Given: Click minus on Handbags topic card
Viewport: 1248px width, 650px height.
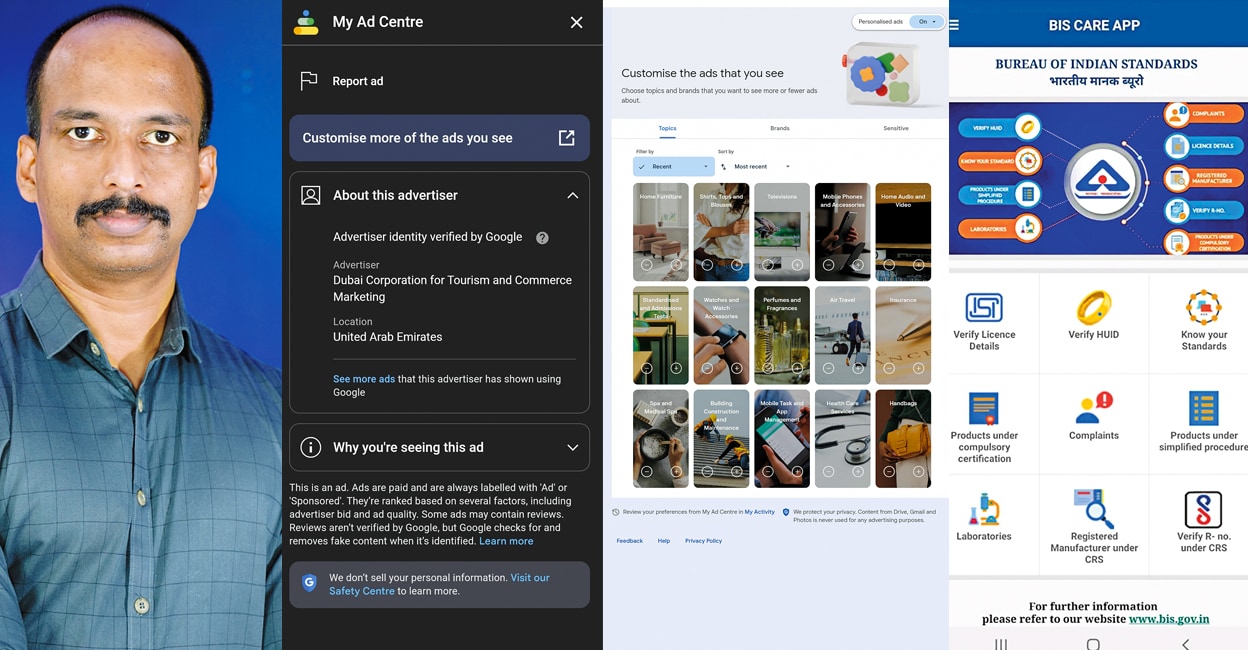Looking at the screenshot, I should (889, 471).
